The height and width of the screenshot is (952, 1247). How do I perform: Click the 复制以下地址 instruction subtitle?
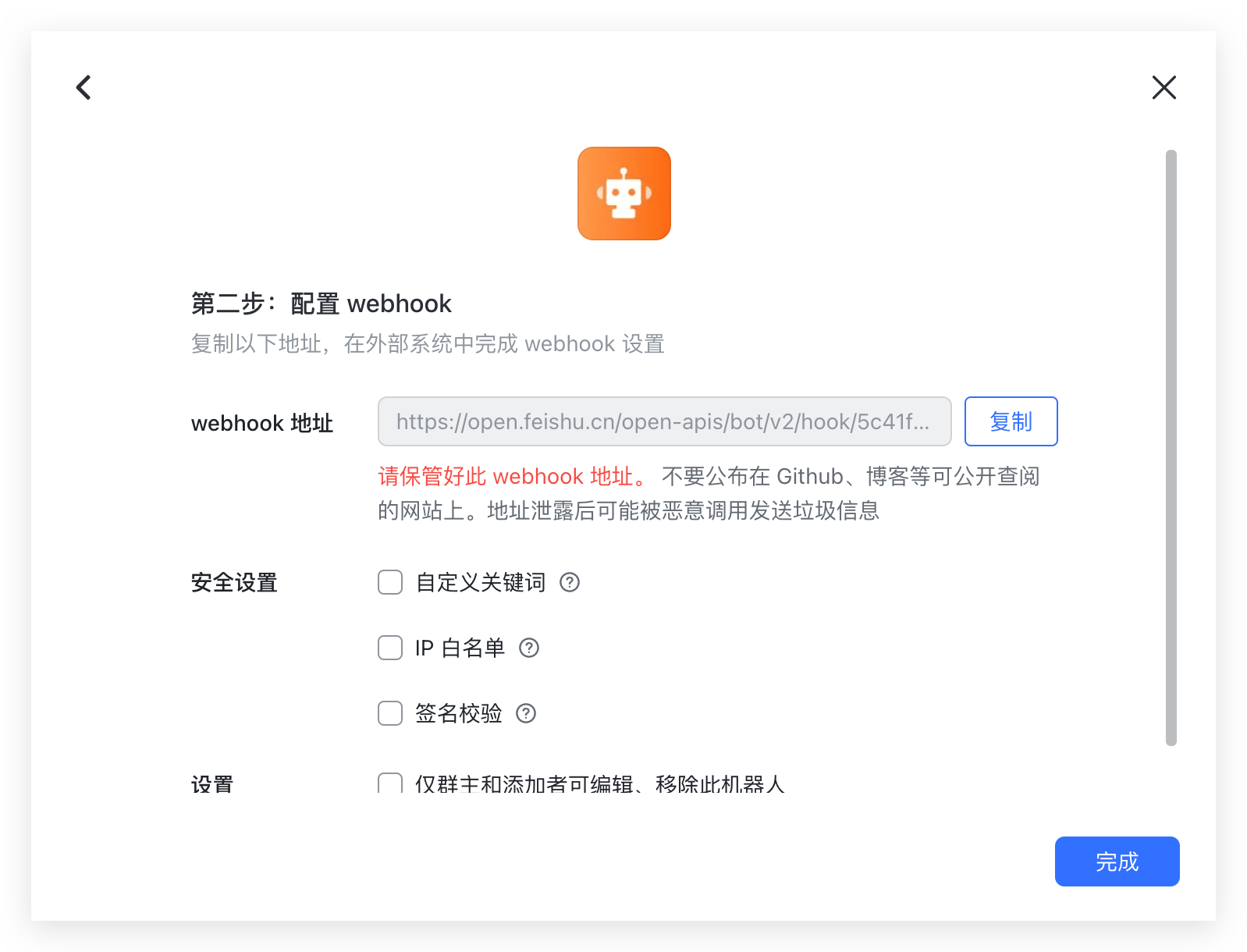pyautogui.click(x=428, y=344)
